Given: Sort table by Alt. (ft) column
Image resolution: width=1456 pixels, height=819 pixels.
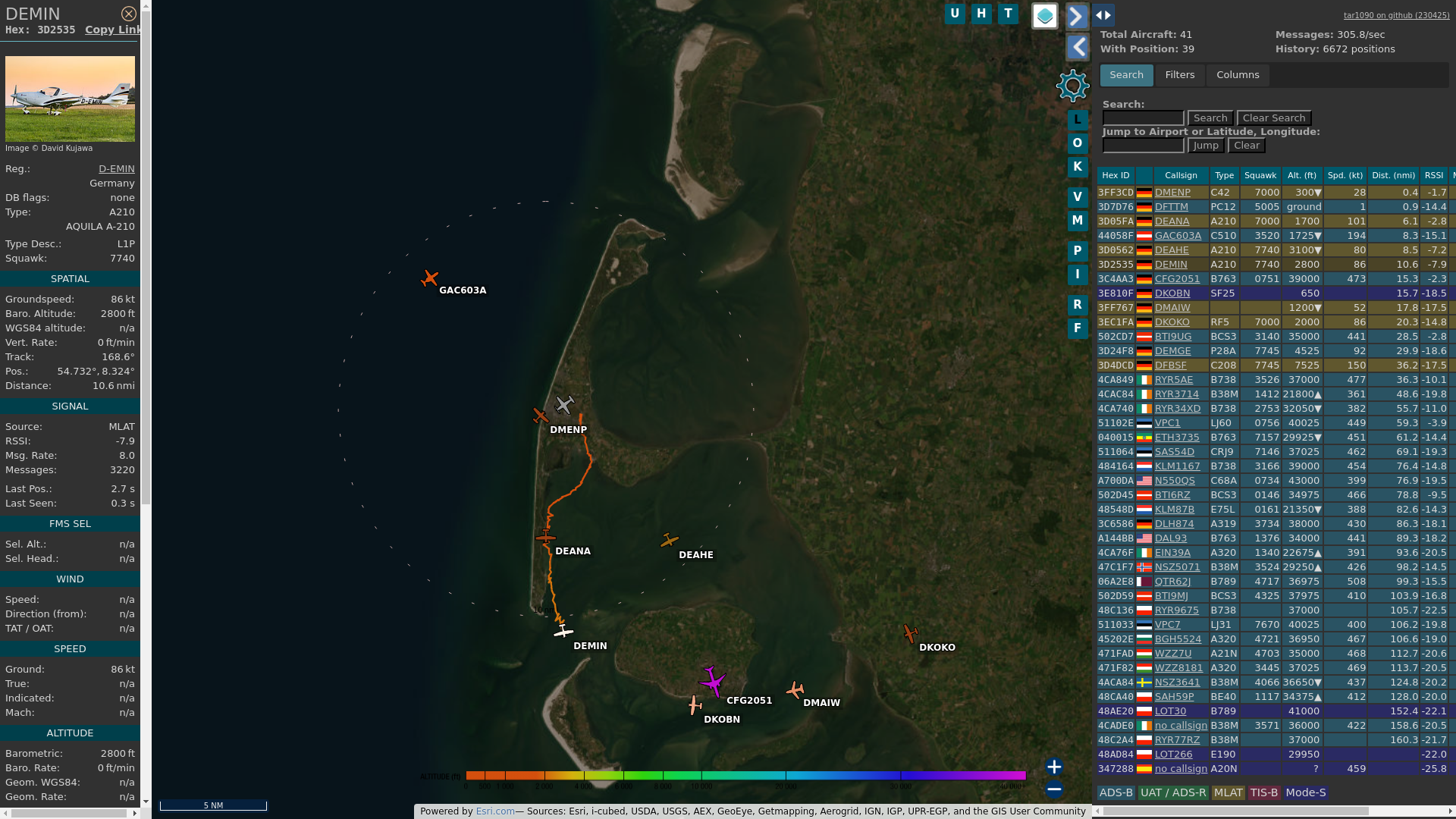Looking at the screenshot, I should pos(1302,175).
